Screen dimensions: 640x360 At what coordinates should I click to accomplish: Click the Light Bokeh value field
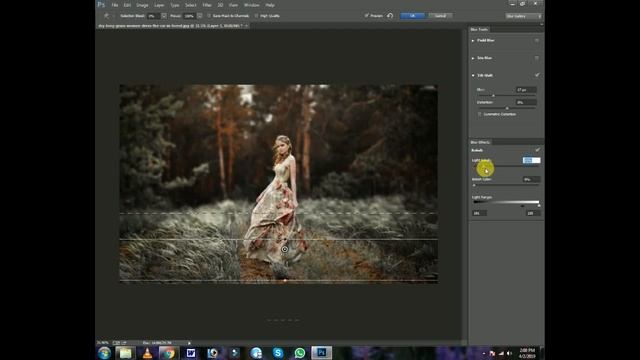(x=531, y=160)
